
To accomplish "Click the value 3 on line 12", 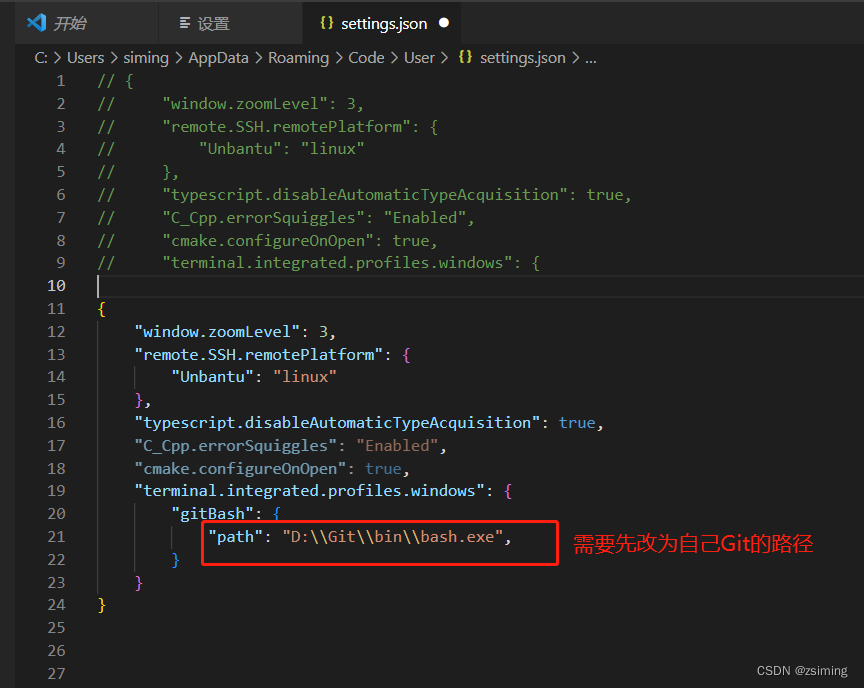I will pyautogui.click(x=323, y=332).
